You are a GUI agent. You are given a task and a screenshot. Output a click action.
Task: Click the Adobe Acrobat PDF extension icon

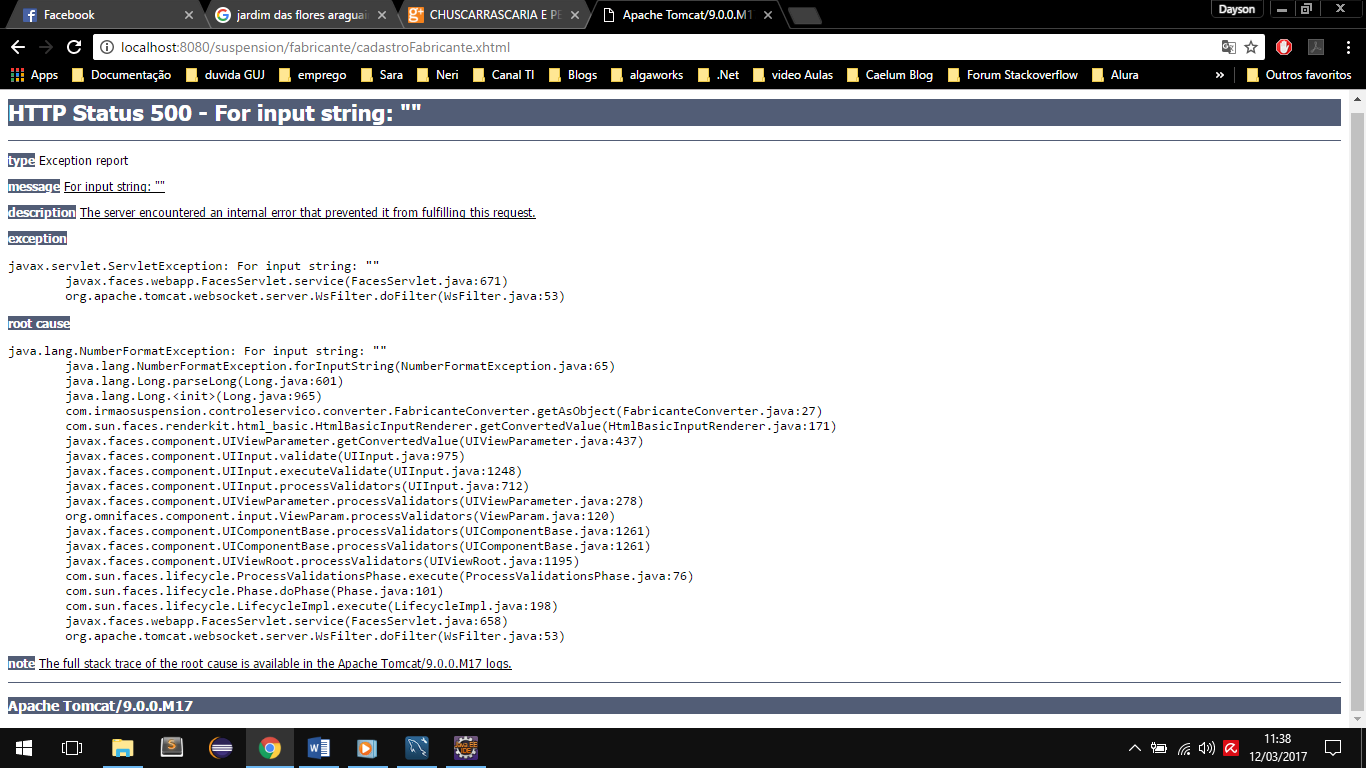[1317, 47]
